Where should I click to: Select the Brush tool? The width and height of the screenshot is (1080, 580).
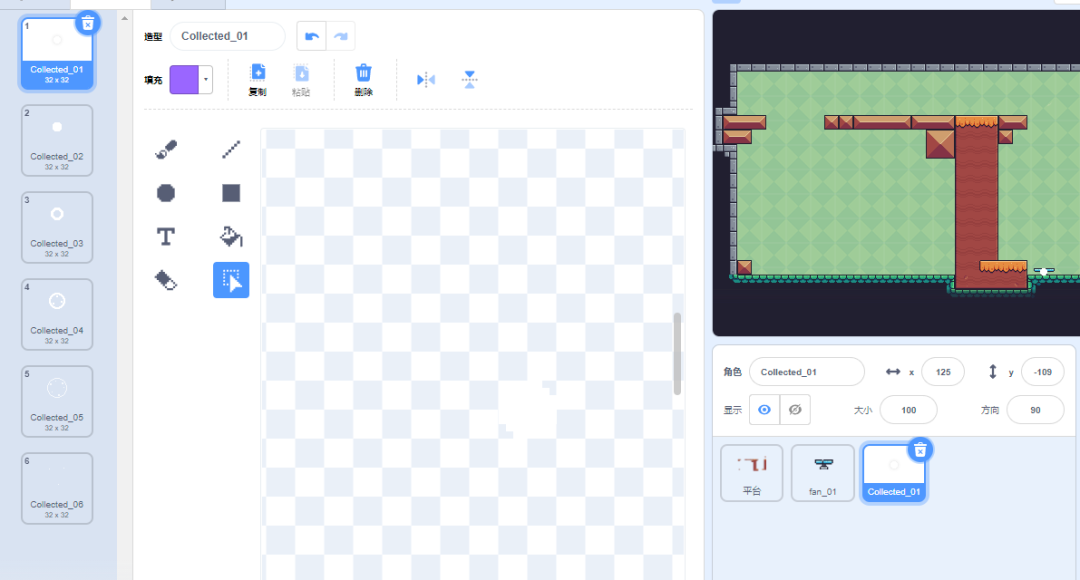166,150
